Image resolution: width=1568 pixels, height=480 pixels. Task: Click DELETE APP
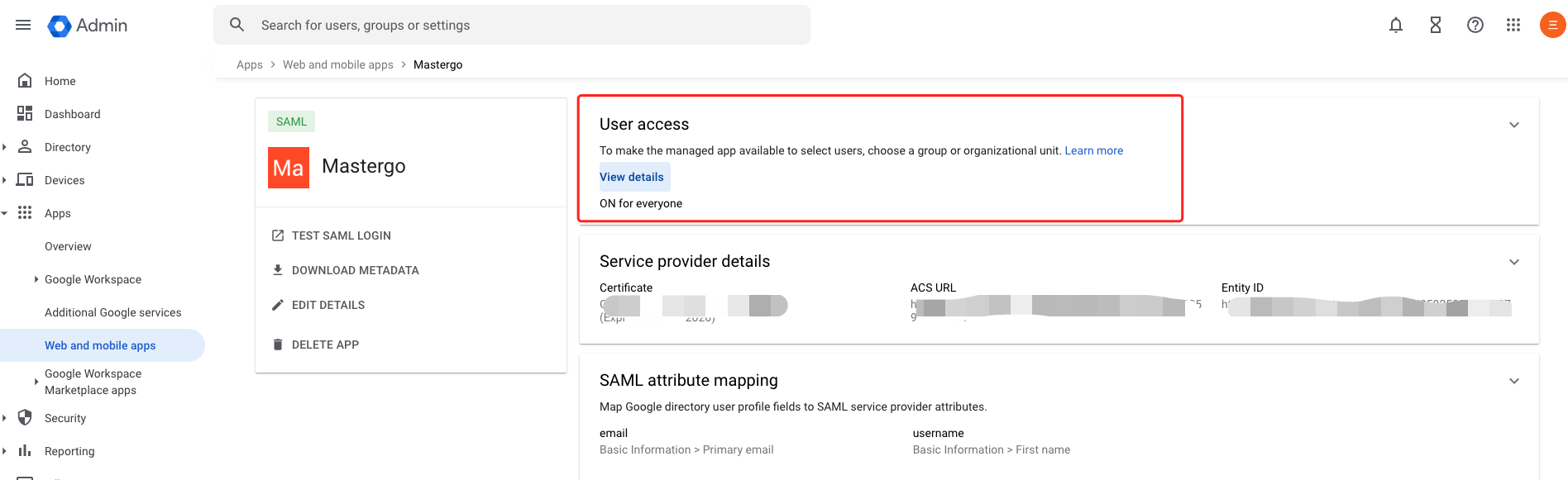(325, 345)
